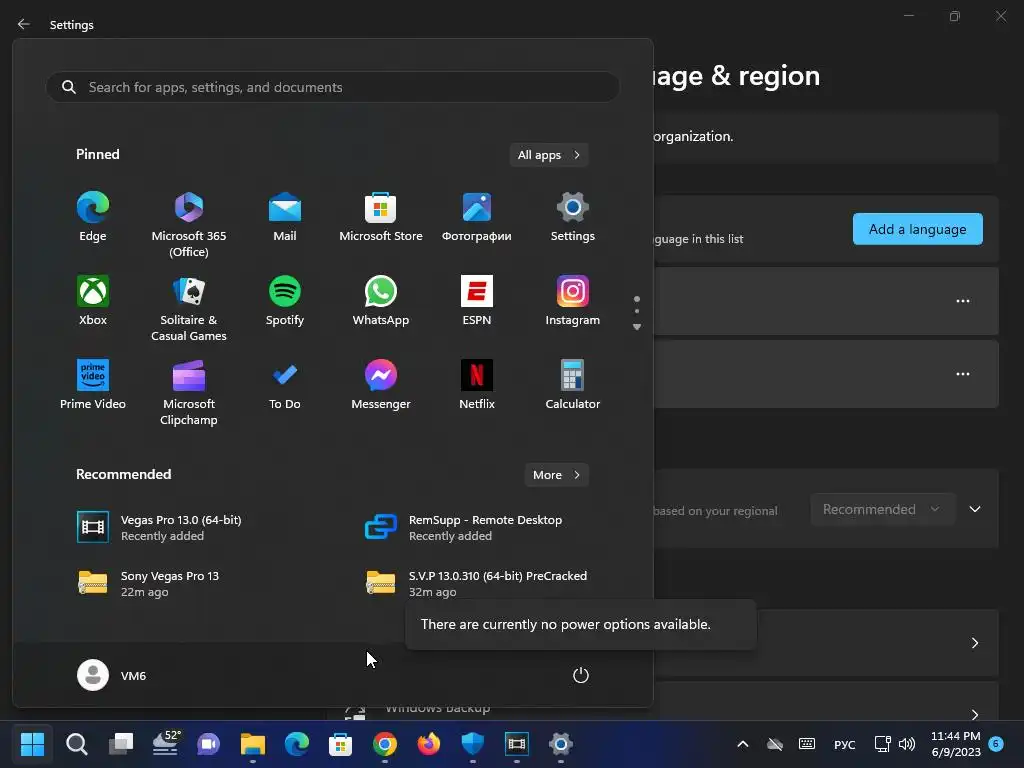Show All apps list
Screen dimensions: 1024x768
click(x=549, y=155)
